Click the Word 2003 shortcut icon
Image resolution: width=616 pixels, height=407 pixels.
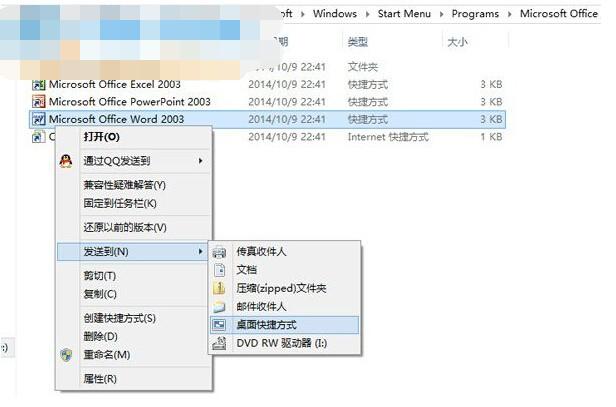(x=38, y=119)
